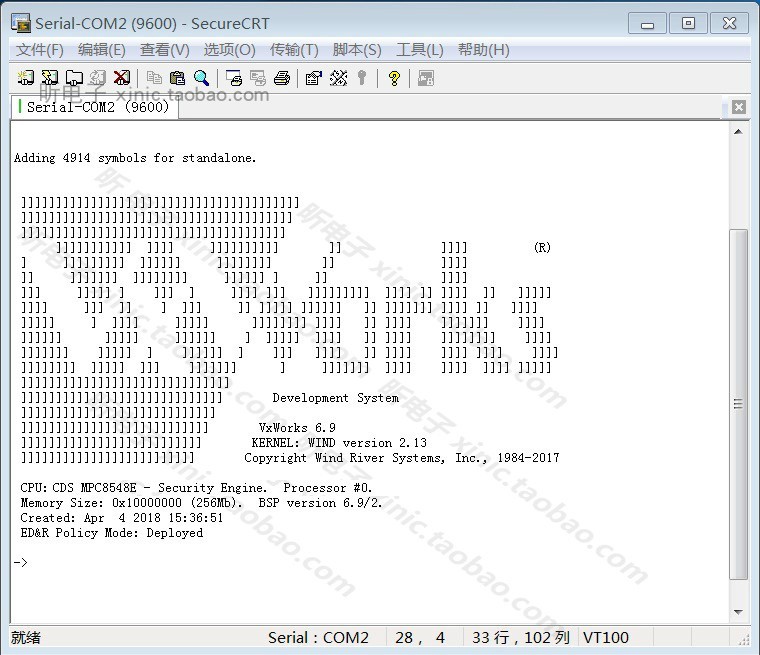Close the session tab with X button
This screenshot has width=760, height=655.
coord(739,107)
